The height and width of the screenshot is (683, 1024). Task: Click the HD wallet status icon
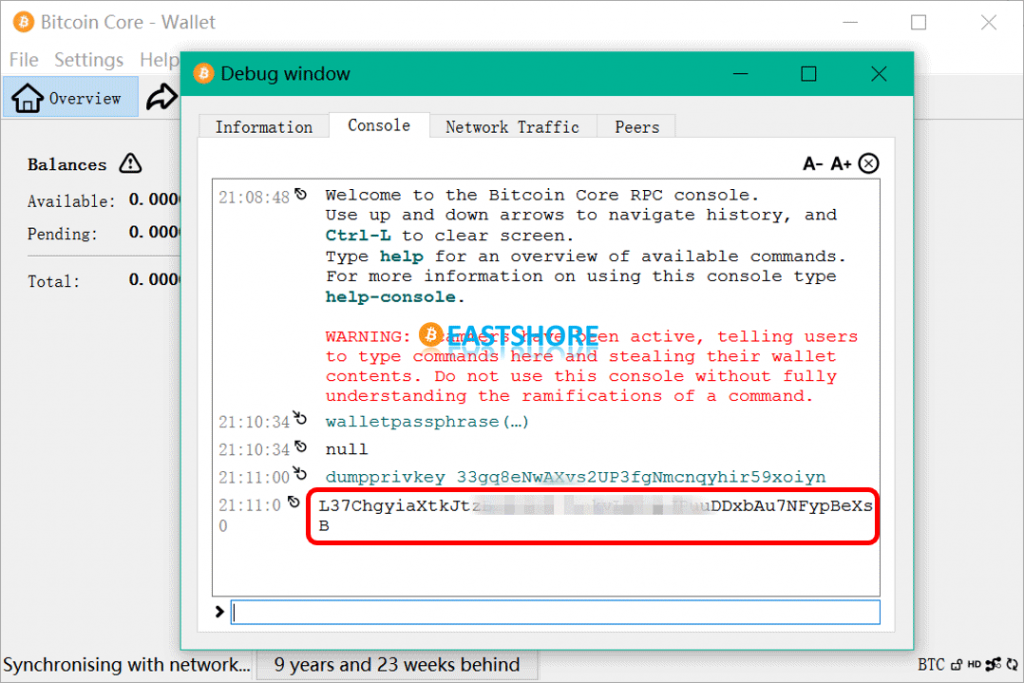click(x=974, y=665)
